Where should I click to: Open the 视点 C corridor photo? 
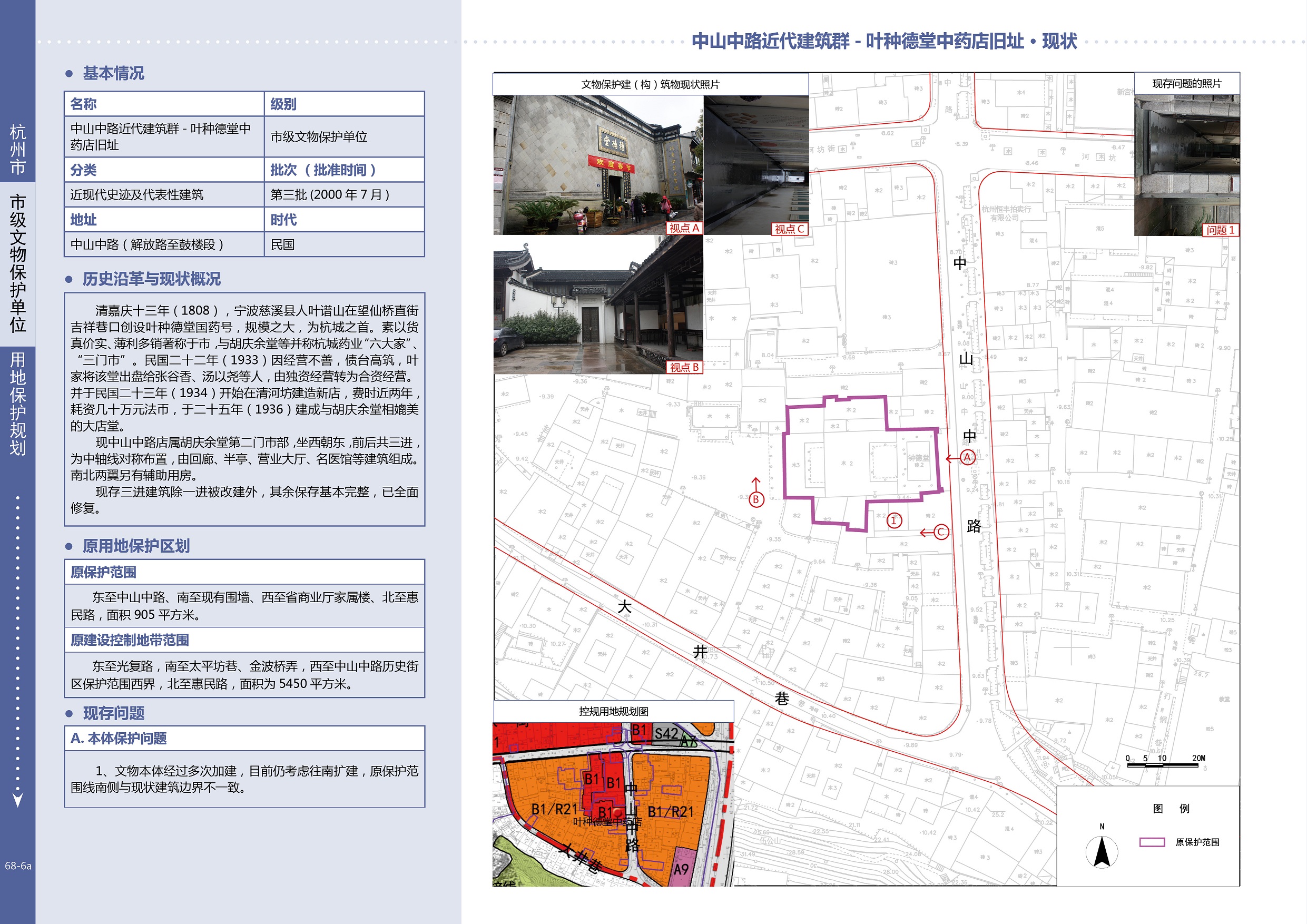click(756, 165)
